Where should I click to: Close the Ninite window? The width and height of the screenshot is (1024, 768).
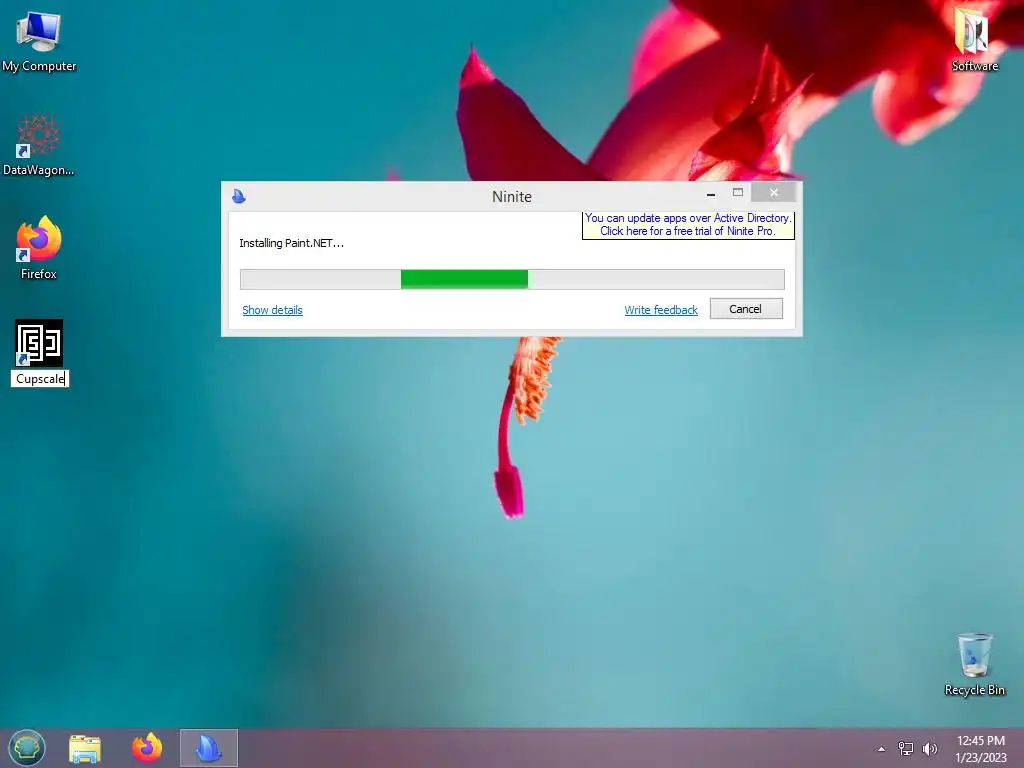773,193
